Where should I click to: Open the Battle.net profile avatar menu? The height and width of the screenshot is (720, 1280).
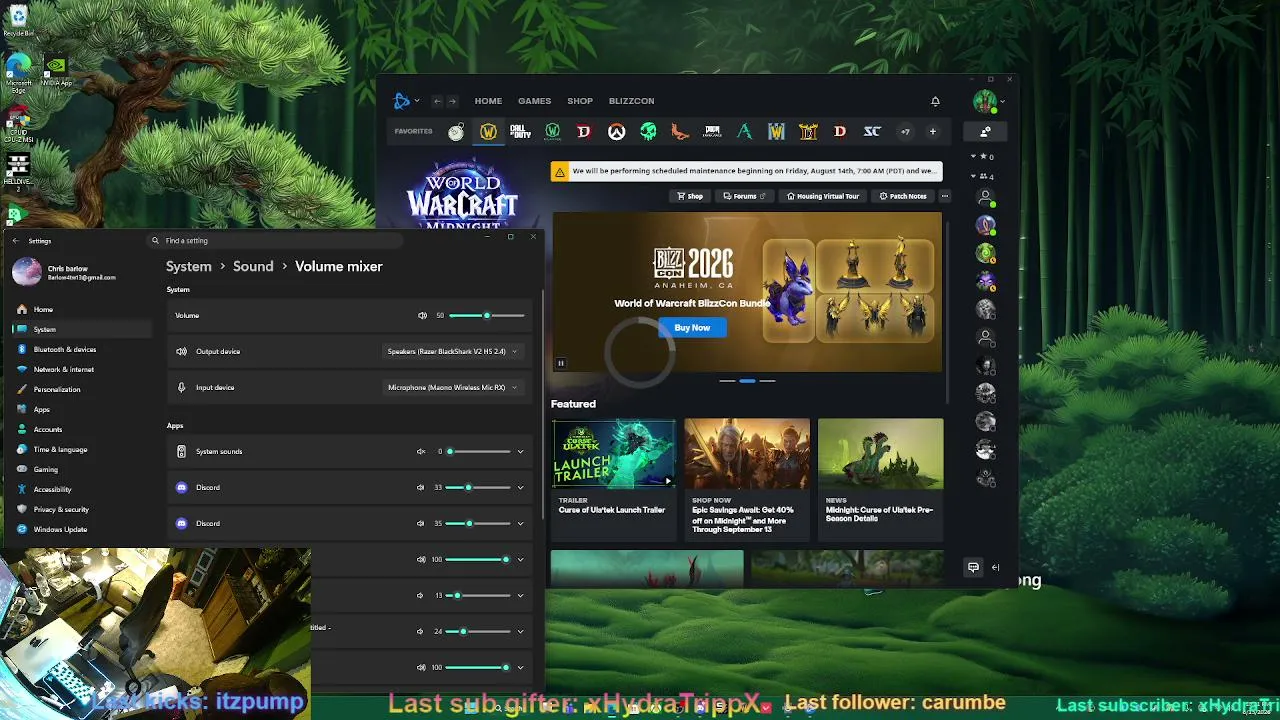coord(985,101)
